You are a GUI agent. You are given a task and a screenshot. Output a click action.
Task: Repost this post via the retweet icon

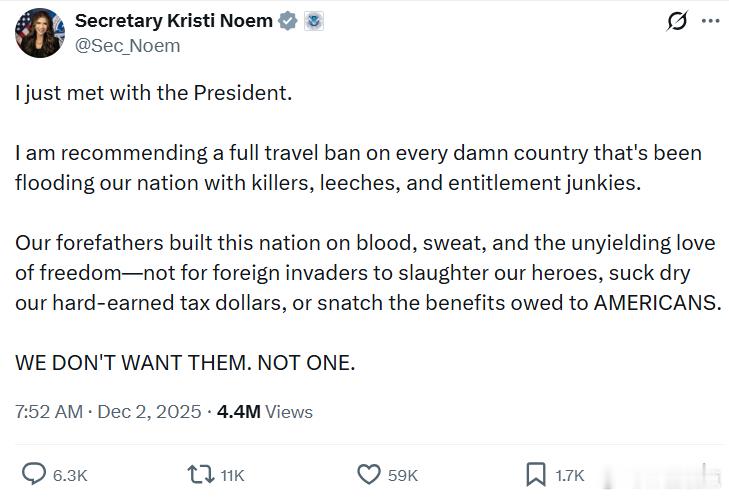coord(201,474)
